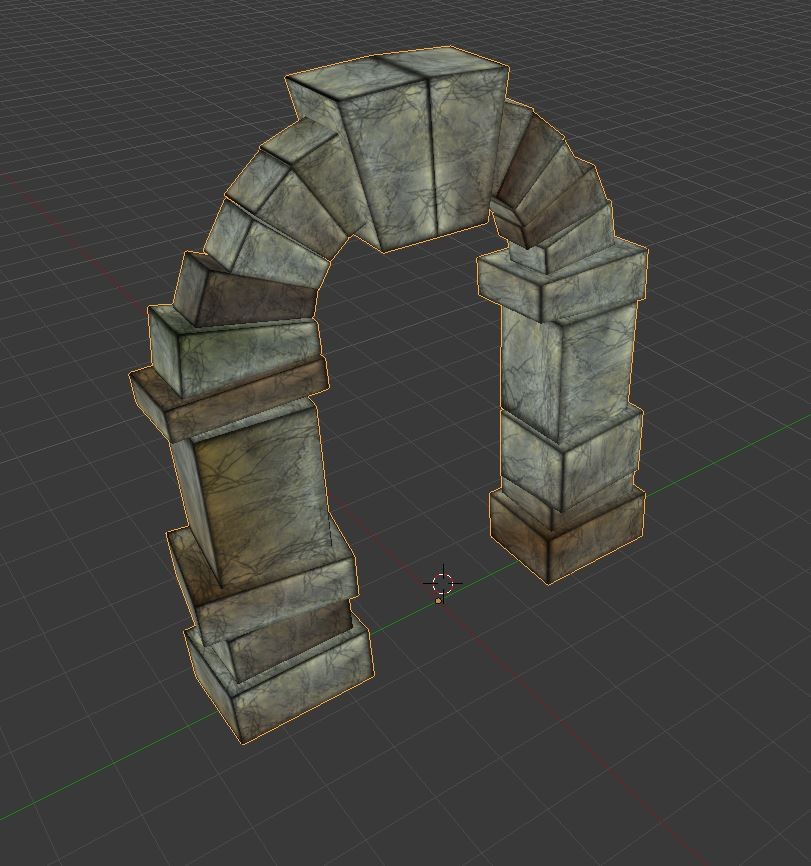Click the small orange object origin dot
The height and width of the screenshot is (866, 811).
point(438,601)
